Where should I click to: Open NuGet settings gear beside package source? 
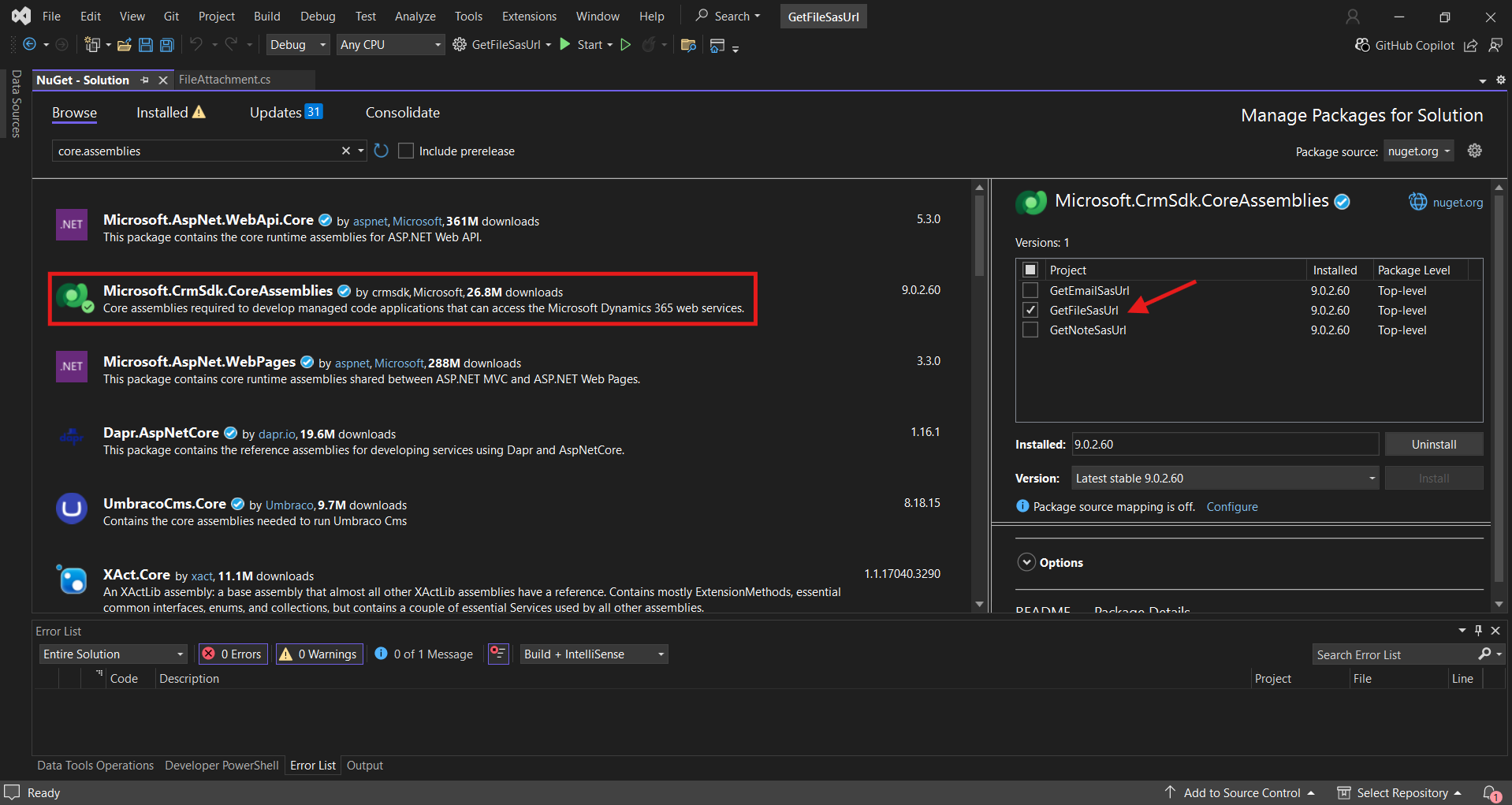click(x=1474, y=151)
